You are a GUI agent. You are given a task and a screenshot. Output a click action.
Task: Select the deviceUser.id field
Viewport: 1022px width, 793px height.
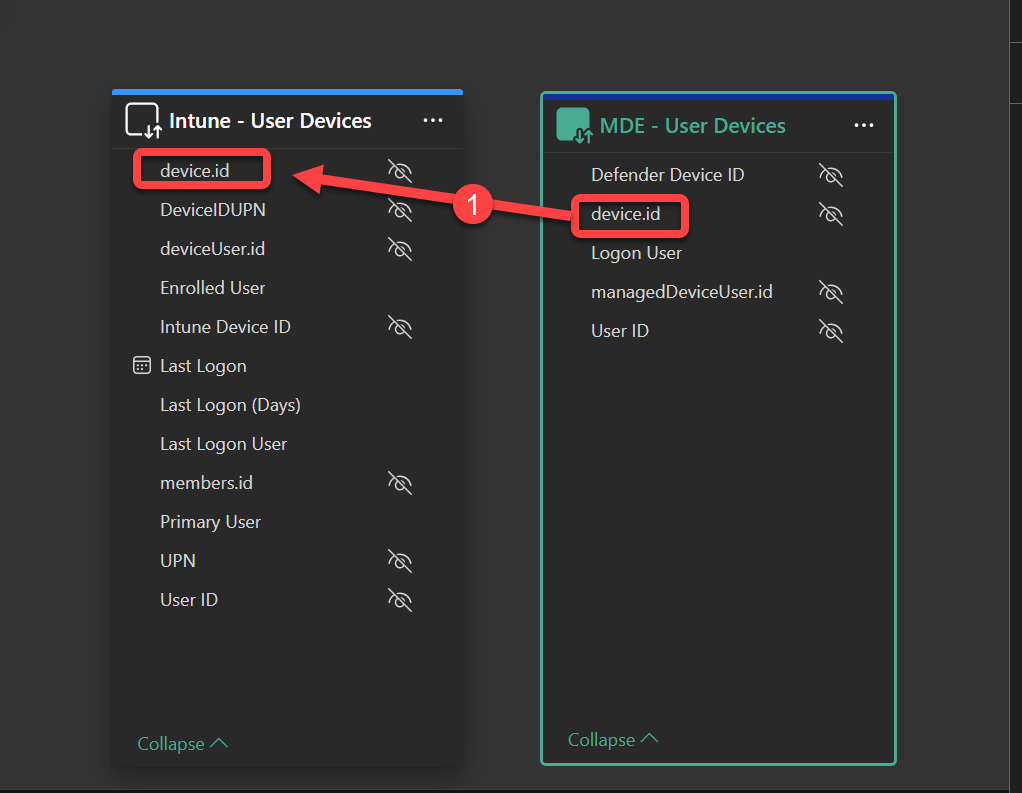coord(212,249)
